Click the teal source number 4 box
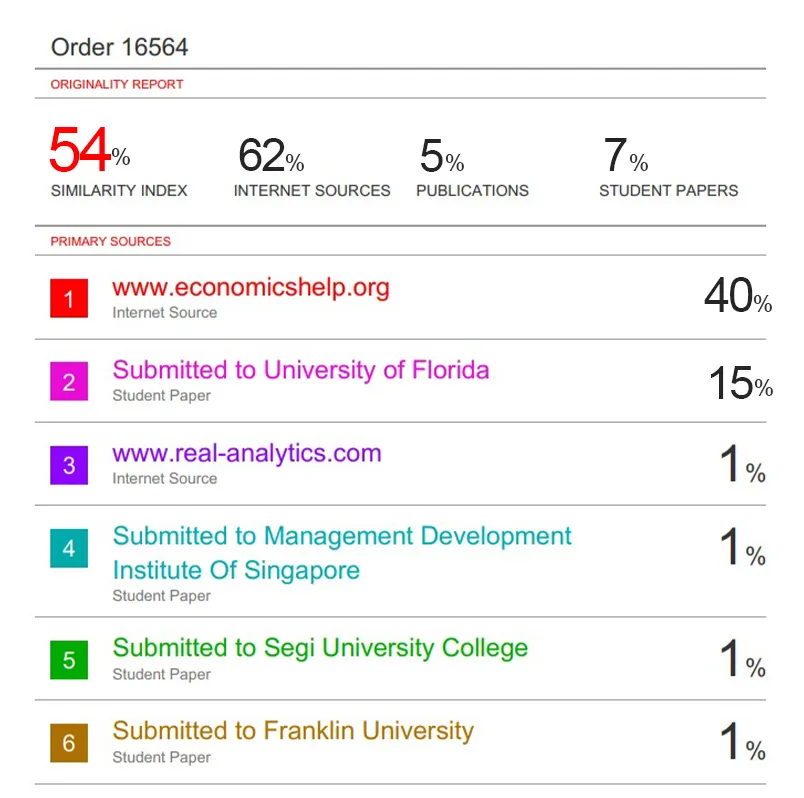Screen dimensions: 804x798 [69, 548]
